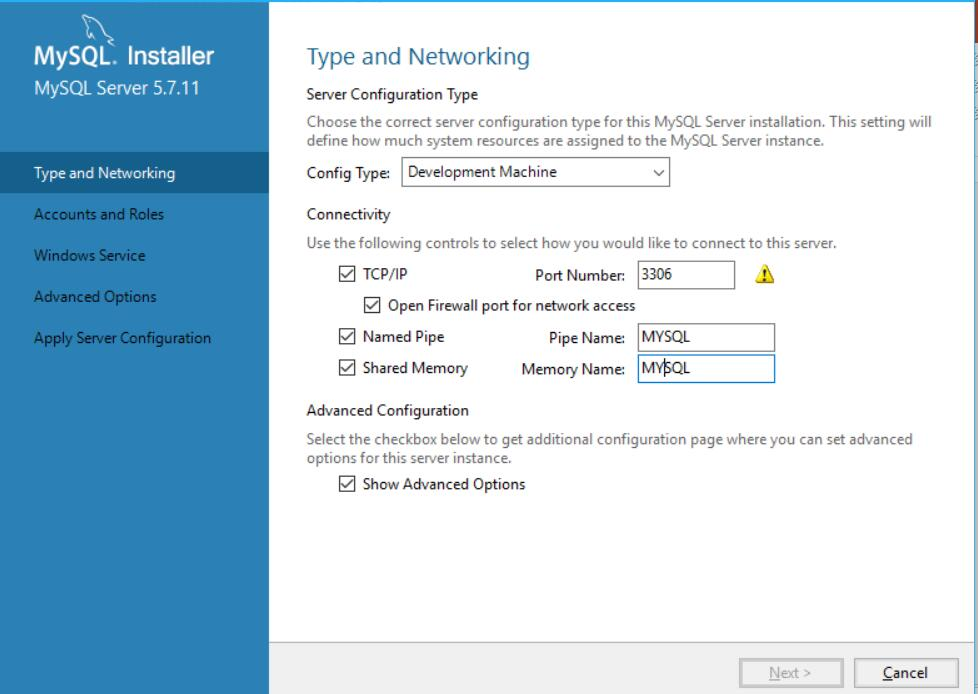This screenshot has width=978, height=694.
Task: Uncheck the Shared Memory option
Action: coord(347,368)
